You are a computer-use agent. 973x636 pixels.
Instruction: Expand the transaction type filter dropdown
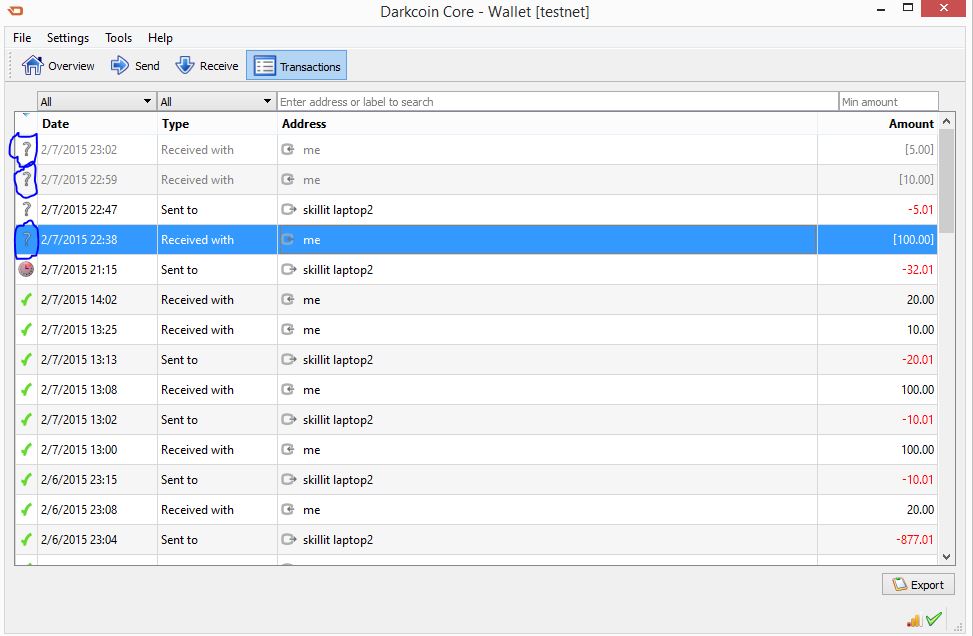[217, 101]
